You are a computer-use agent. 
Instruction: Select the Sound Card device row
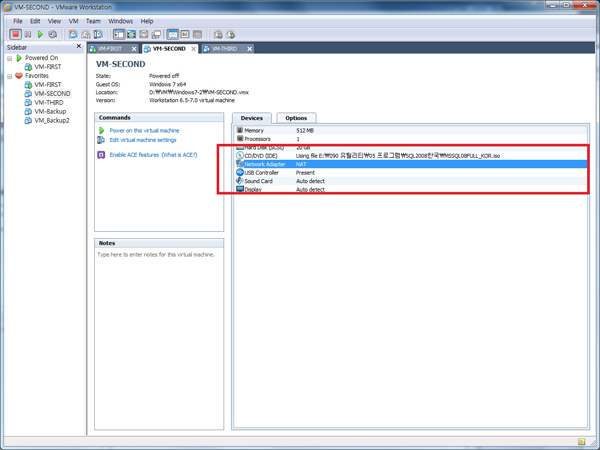411,181
